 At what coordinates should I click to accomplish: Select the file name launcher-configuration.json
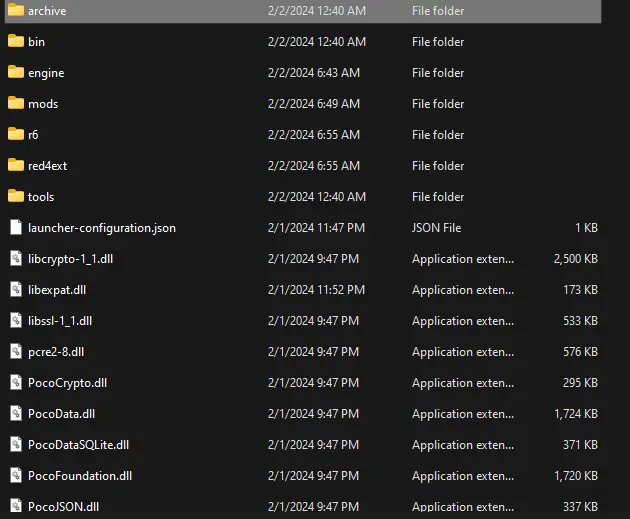(x=102, y=228)
